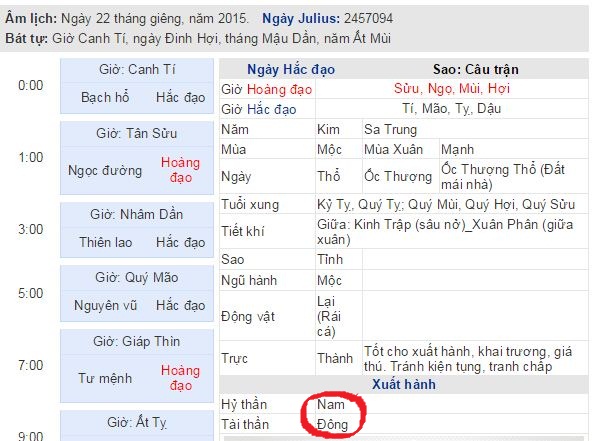
Task: Select the Giờ: Ất Tỵ hour header
Action: (x=137, y=422)
